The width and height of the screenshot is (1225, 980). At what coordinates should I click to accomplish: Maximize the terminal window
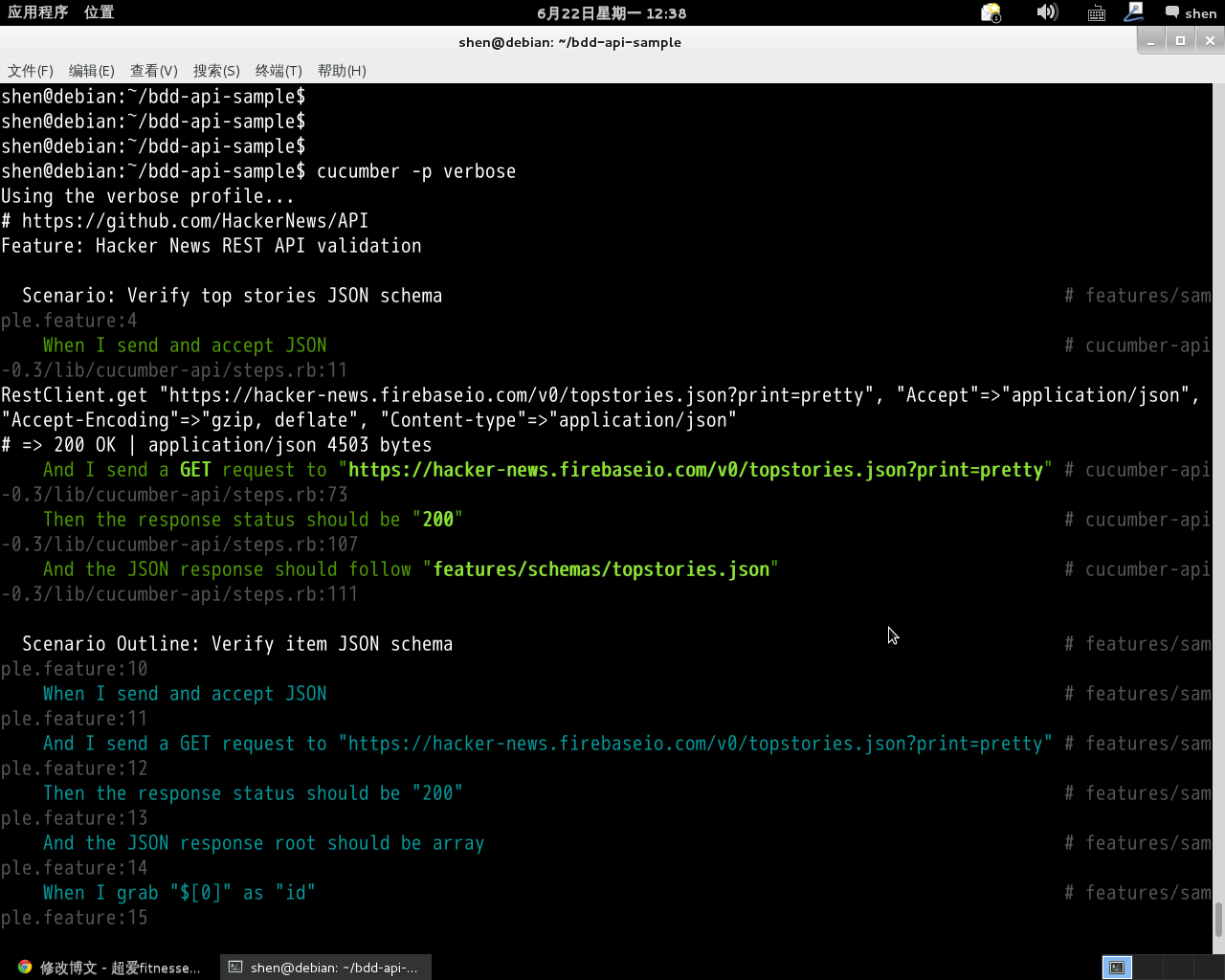1180,40
